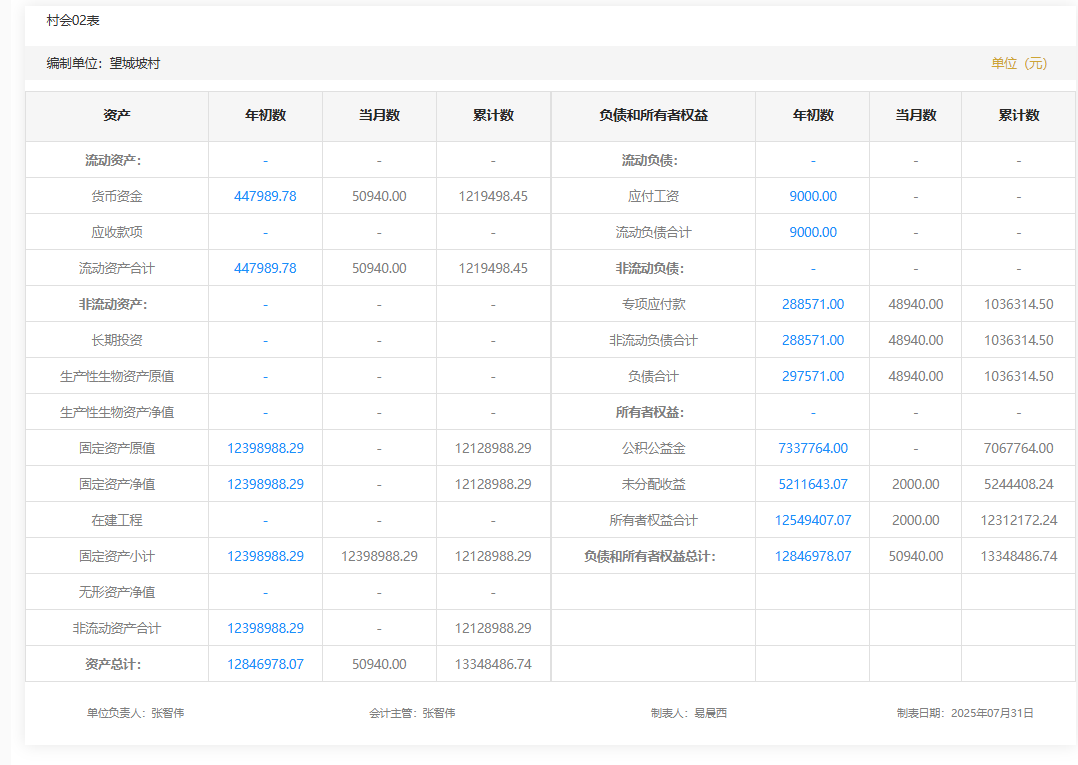Select 货币资金 累计数 cell 1219498.45
Screen dimensions: 1078x765
click(x=493, y=196)
